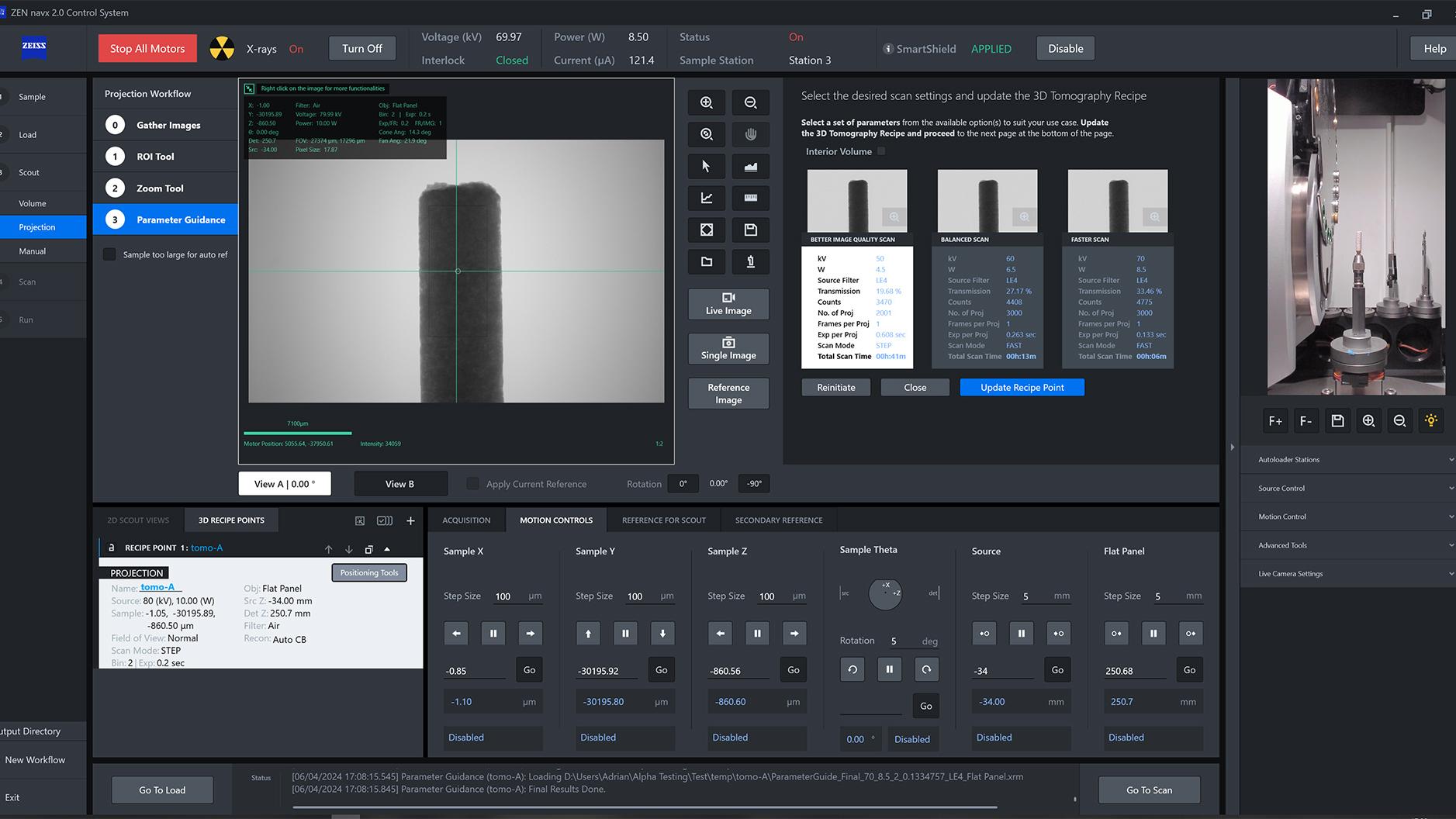Click the sample holder icon tool

750,261
